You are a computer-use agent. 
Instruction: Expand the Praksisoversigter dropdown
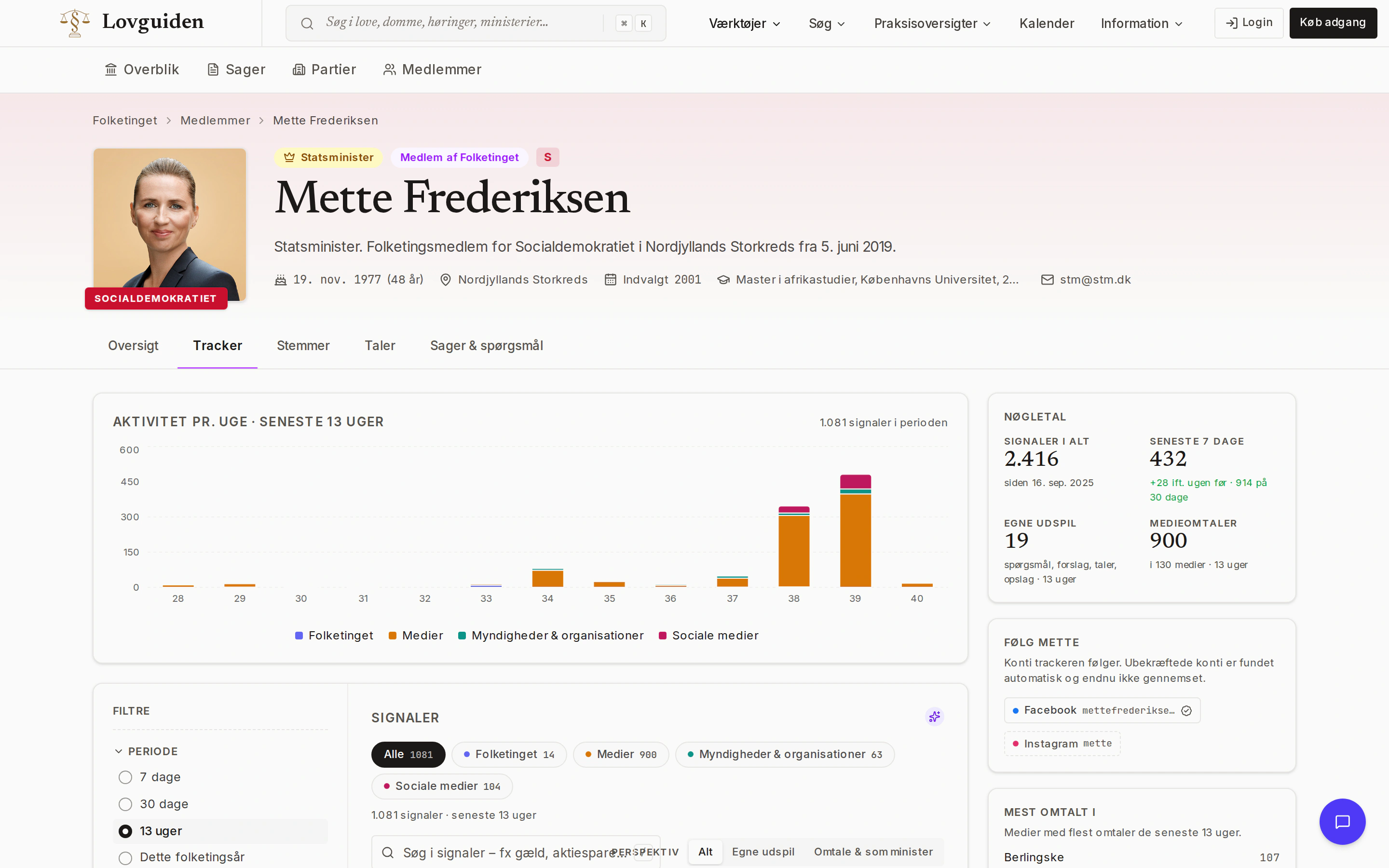point(932,24)
